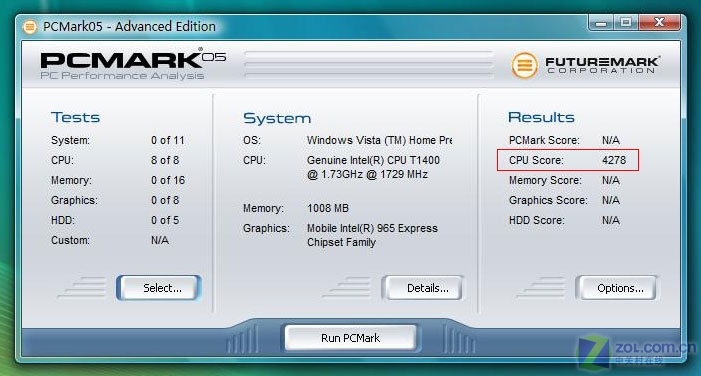Click the System section heading

point(277,118)
